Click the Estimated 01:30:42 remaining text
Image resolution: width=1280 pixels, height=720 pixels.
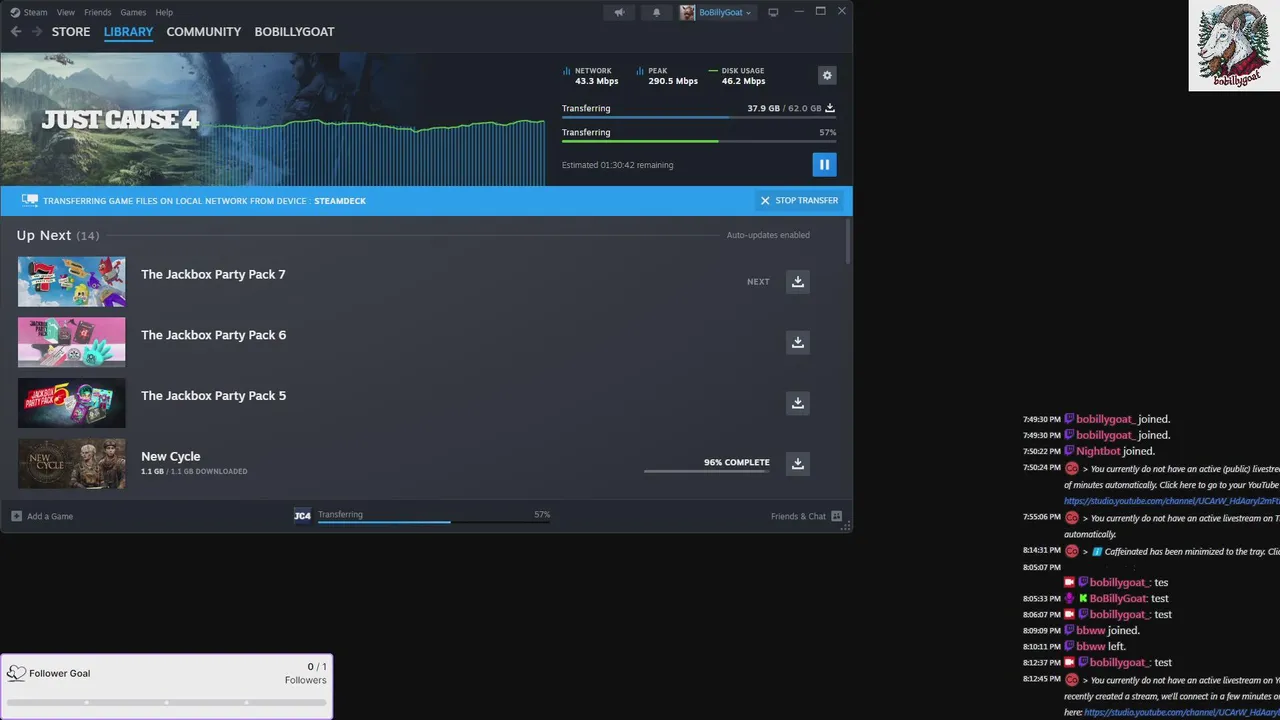[x=617, y=165]
